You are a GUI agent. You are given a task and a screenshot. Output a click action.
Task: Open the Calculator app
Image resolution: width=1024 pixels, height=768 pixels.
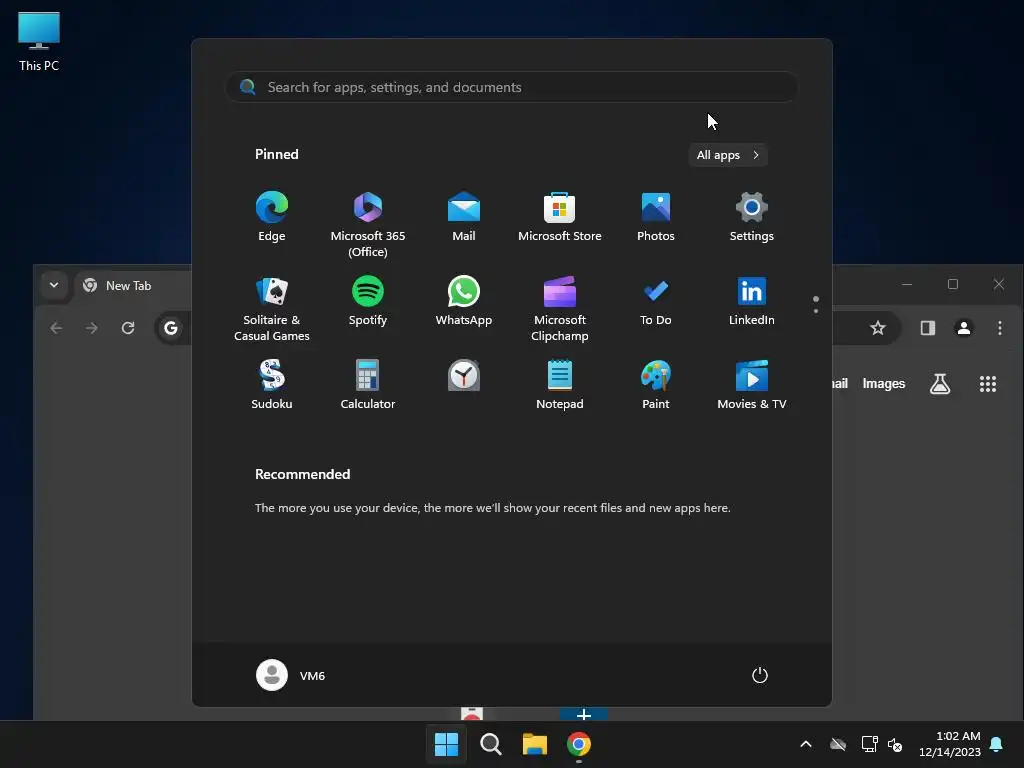click(x=368, y=385)
